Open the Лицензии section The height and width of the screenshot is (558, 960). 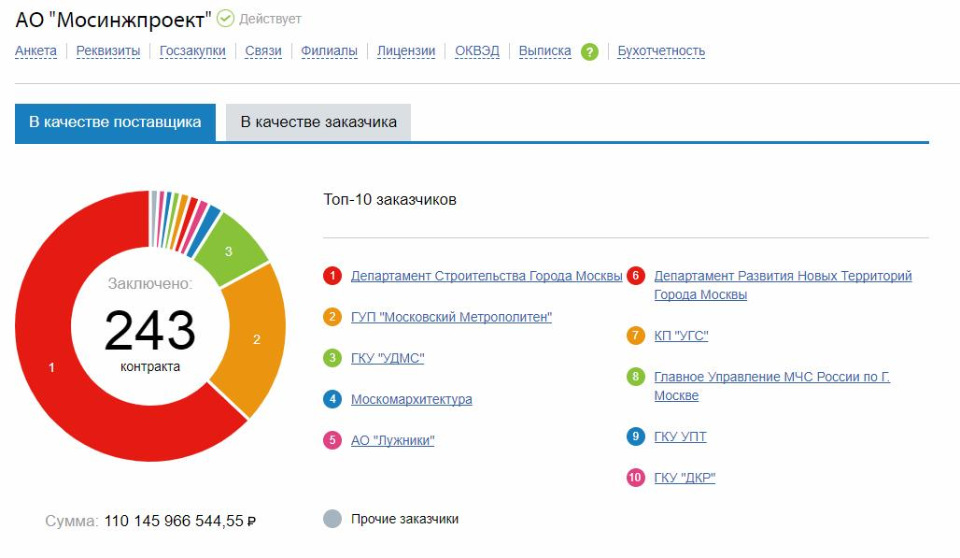click(x=406, y=51)
